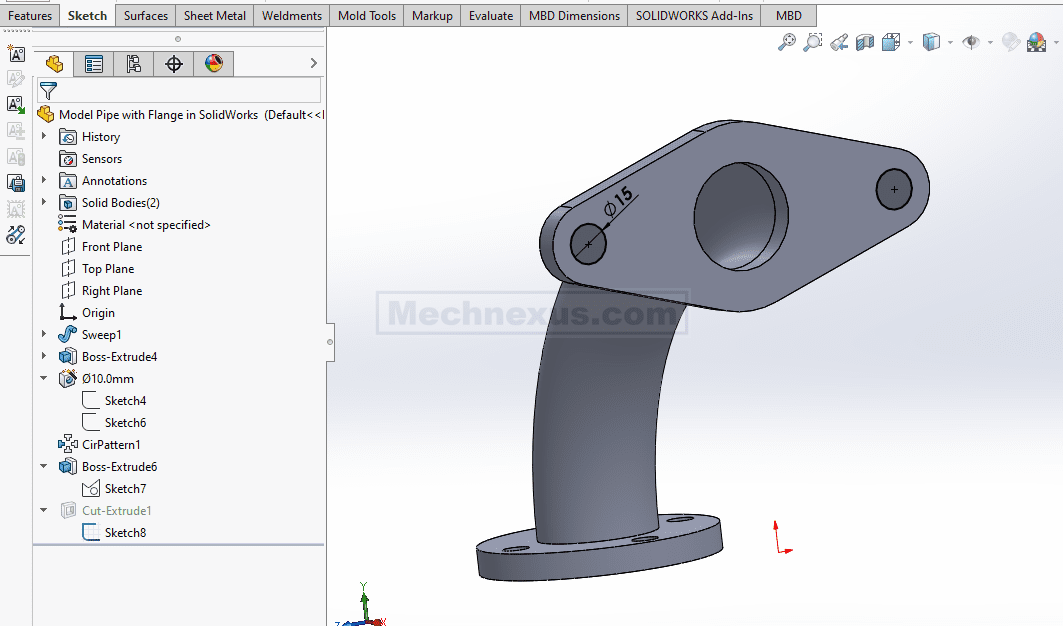Click the Zoom to Area icon
Screen dimensions: 1063x626
(812, 42)
